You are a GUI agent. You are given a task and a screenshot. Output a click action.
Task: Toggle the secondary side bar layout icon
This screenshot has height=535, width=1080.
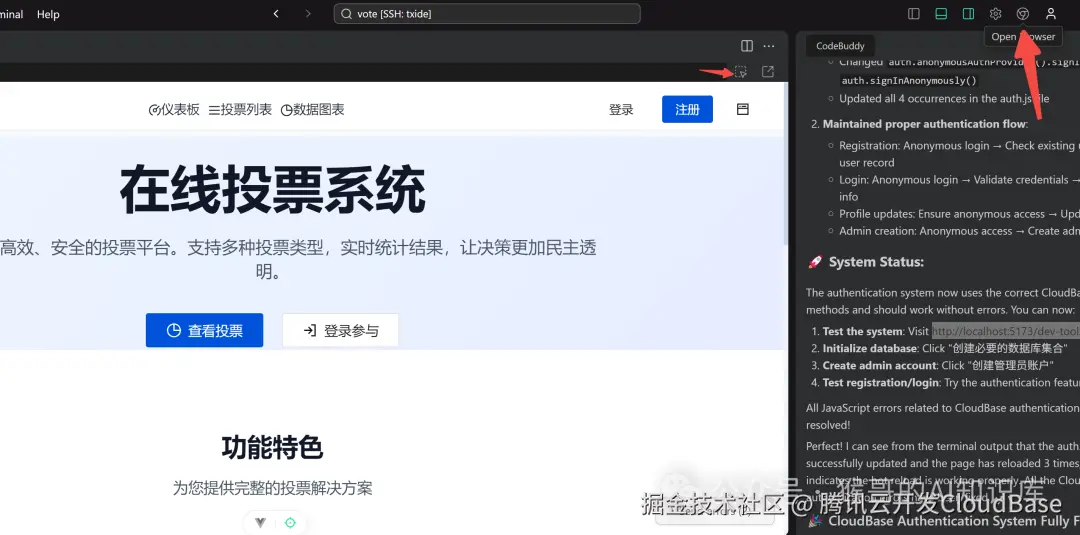(968, 14)
